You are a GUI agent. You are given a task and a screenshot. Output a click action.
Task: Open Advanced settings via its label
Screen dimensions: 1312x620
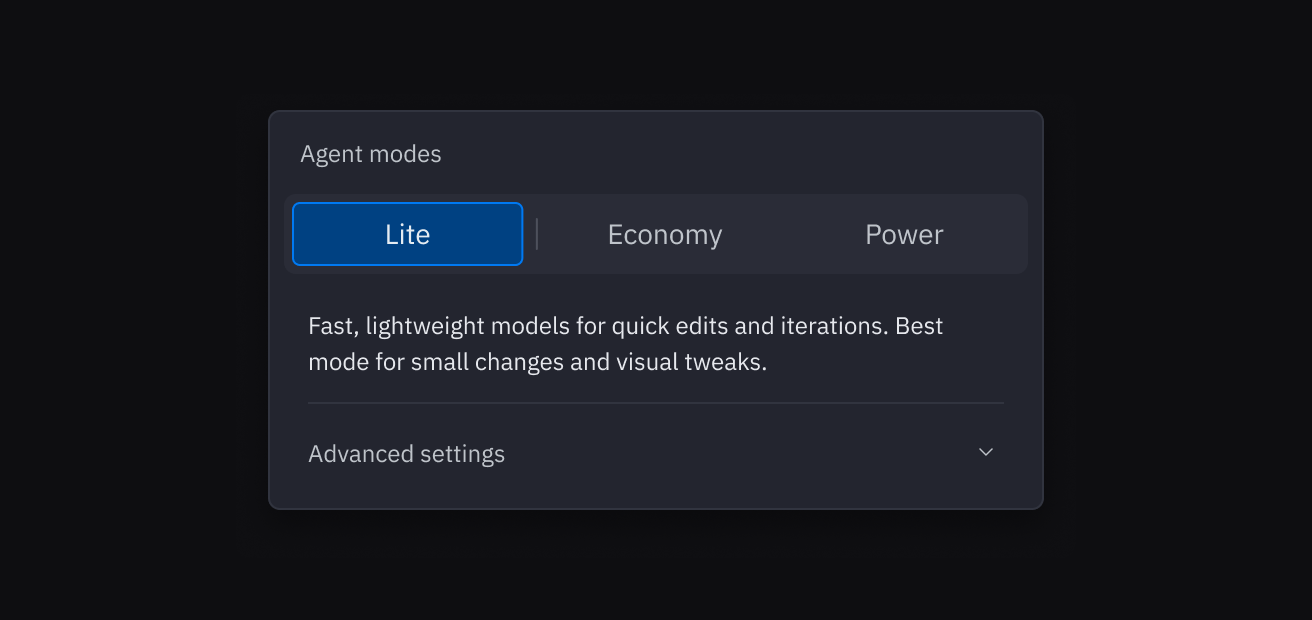[406, 453]
